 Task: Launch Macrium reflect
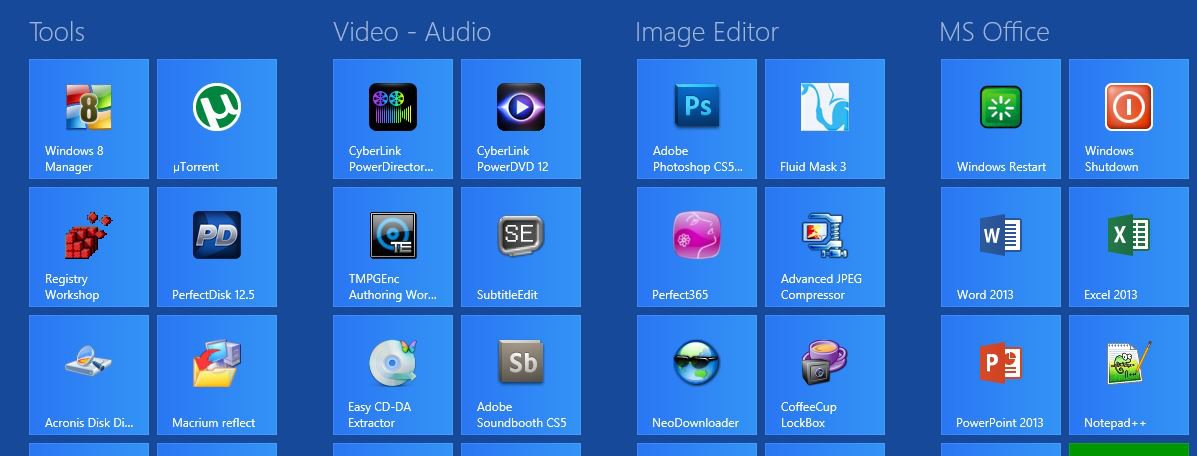[217, 375]
